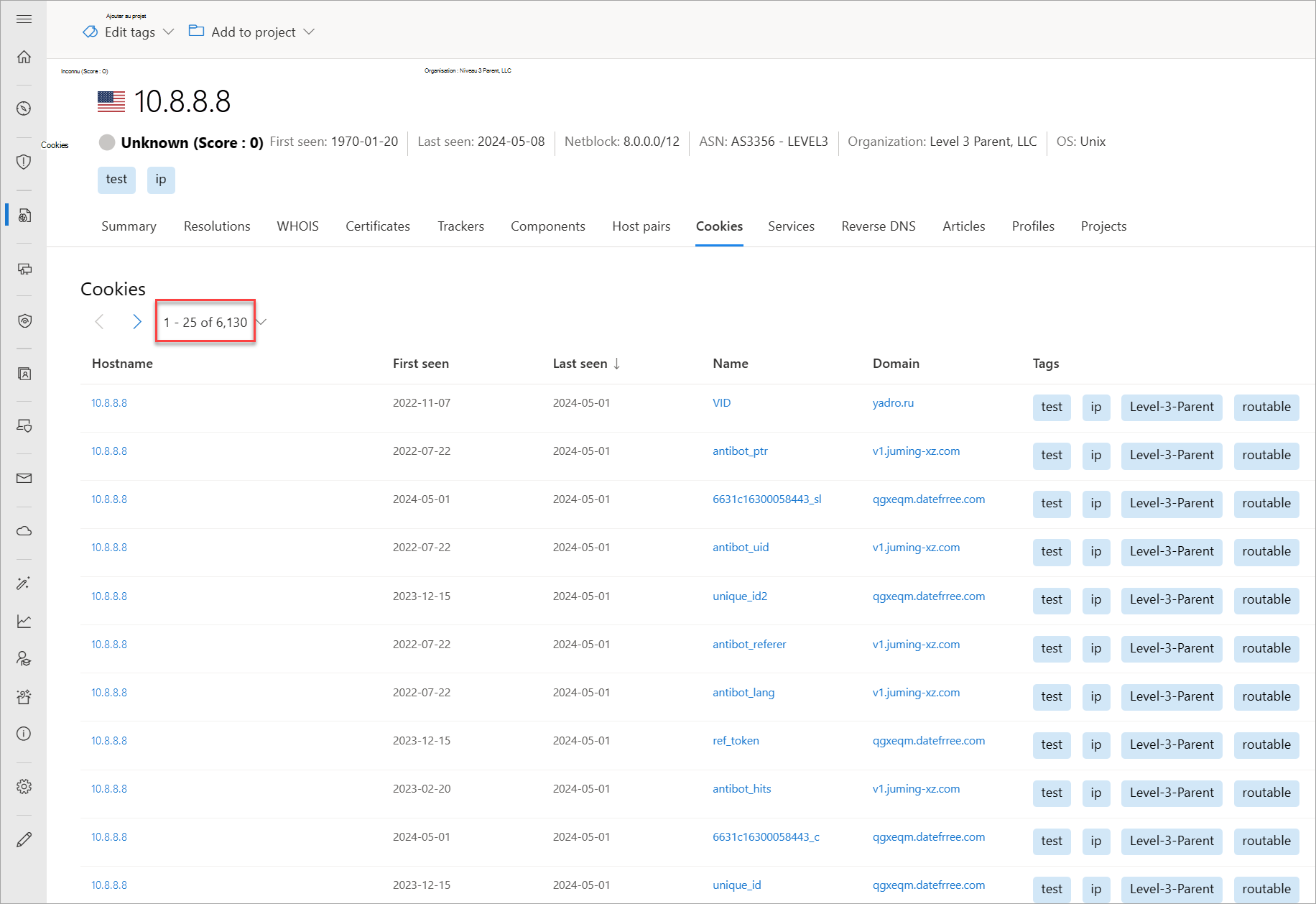Screen dimensions: 1316x904
Task: Open the info circle icon in the sidebar
Action: tap(24, 734)
